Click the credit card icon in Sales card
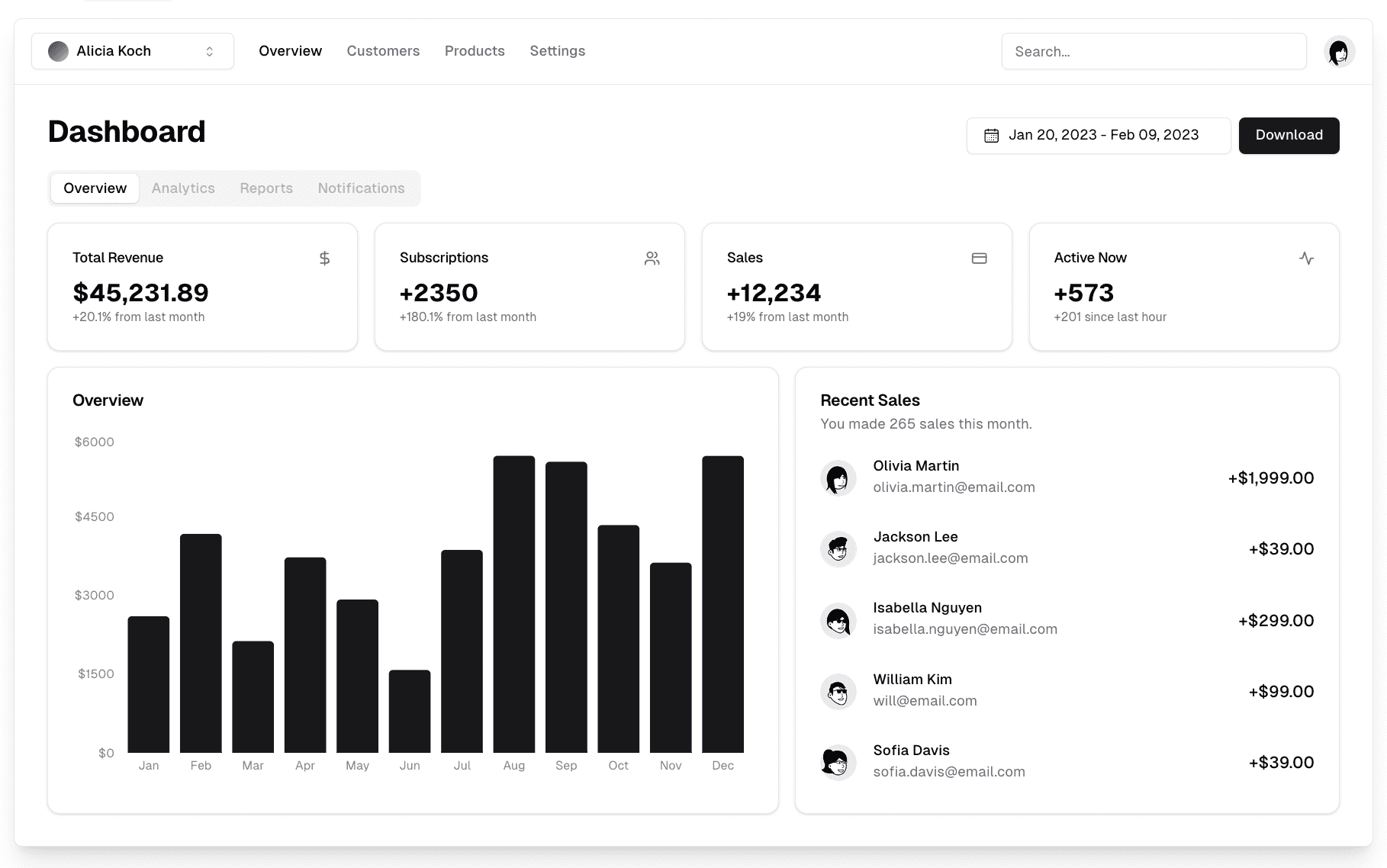The width and height of the screenshot is (1387, 868). point(979,259)
